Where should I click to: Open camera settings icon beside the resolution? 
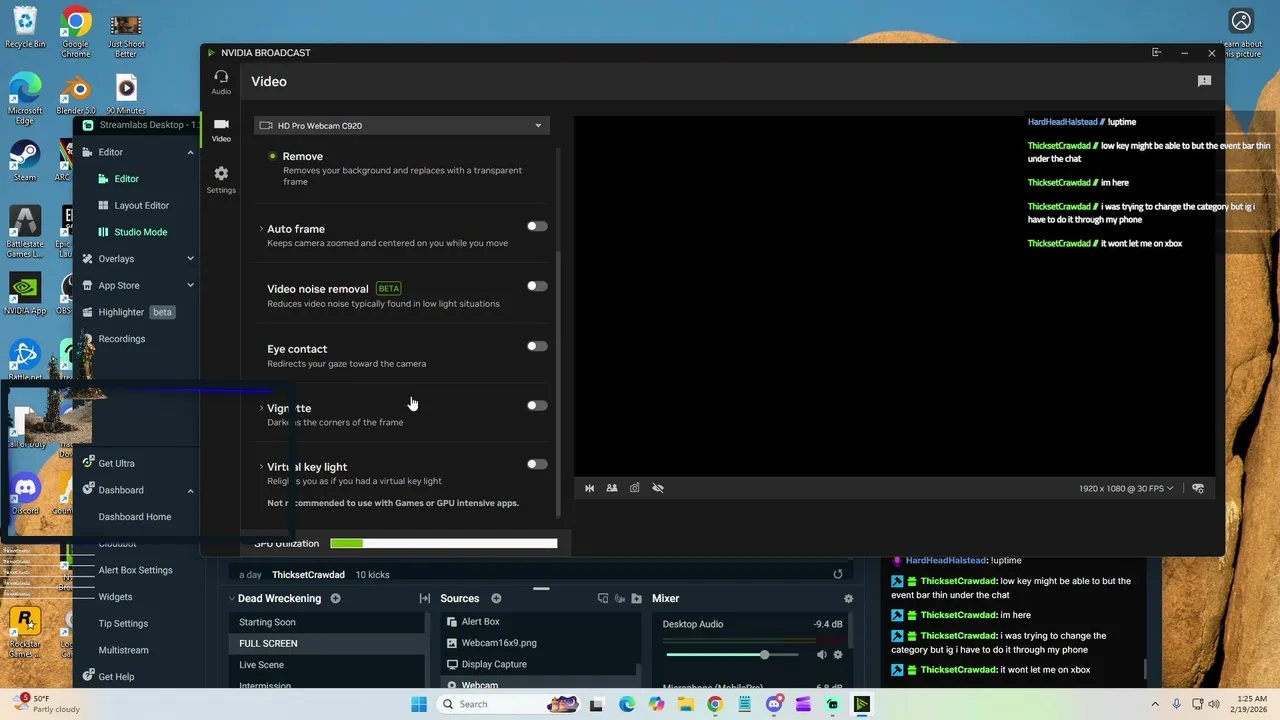click(x=1198, y=488)
